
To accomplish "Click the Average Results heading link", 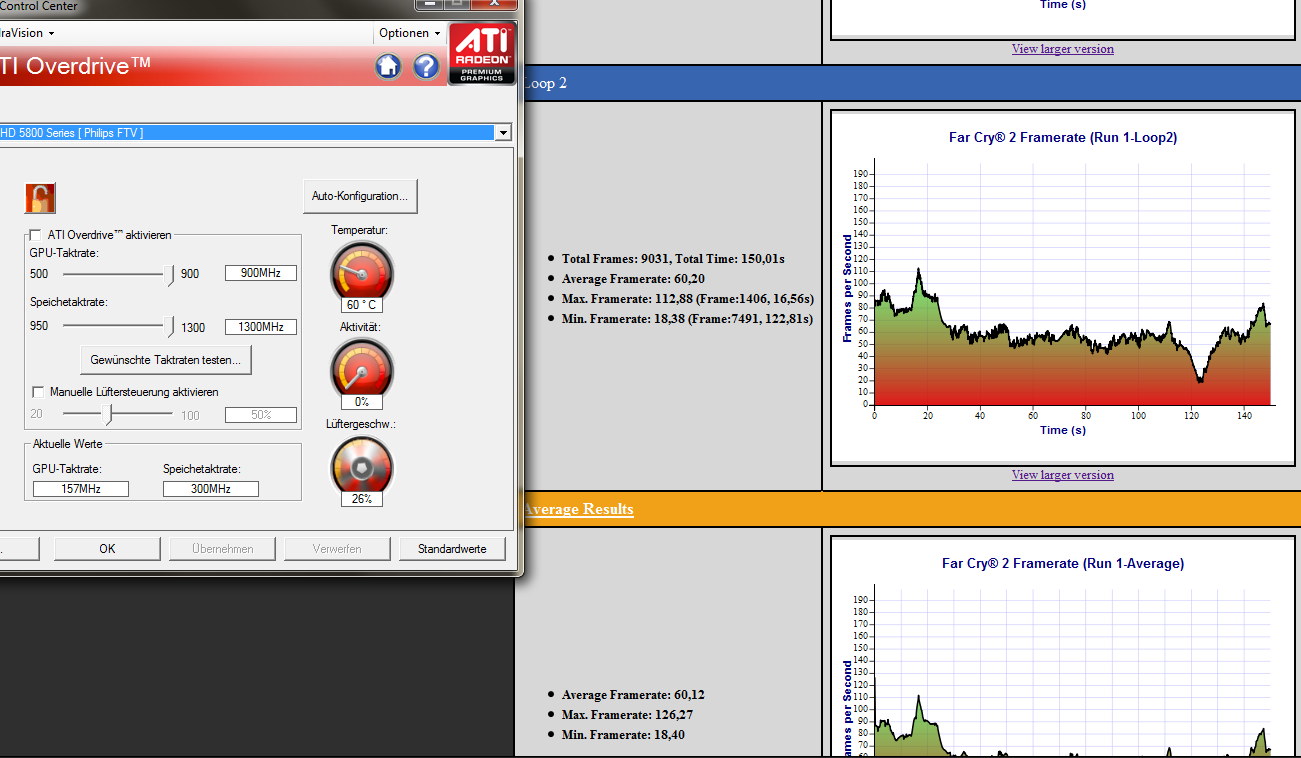I will point(578,509).
